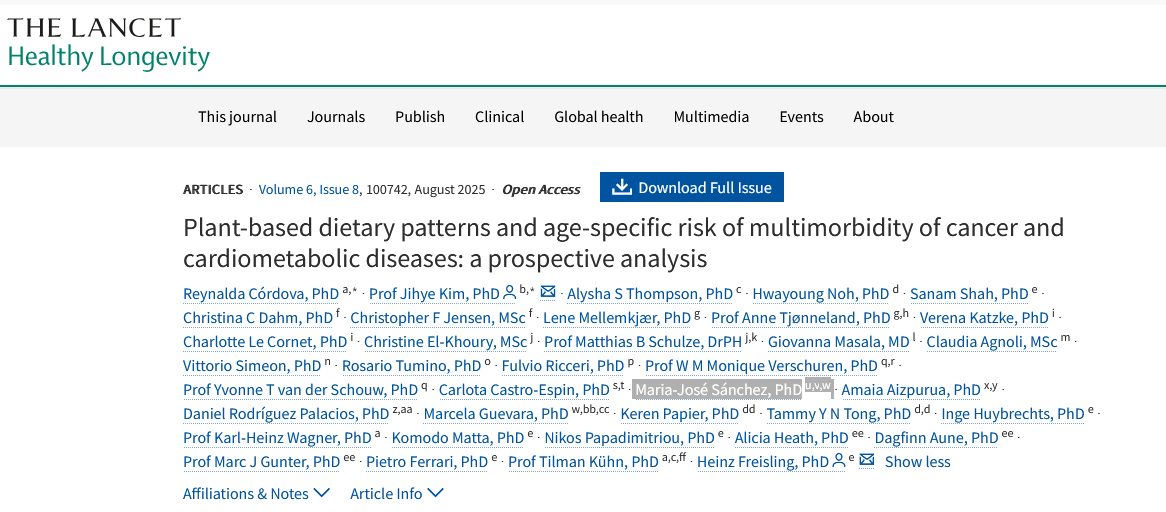Click the download arrow icon on Download Full Issue

(622, 188)
